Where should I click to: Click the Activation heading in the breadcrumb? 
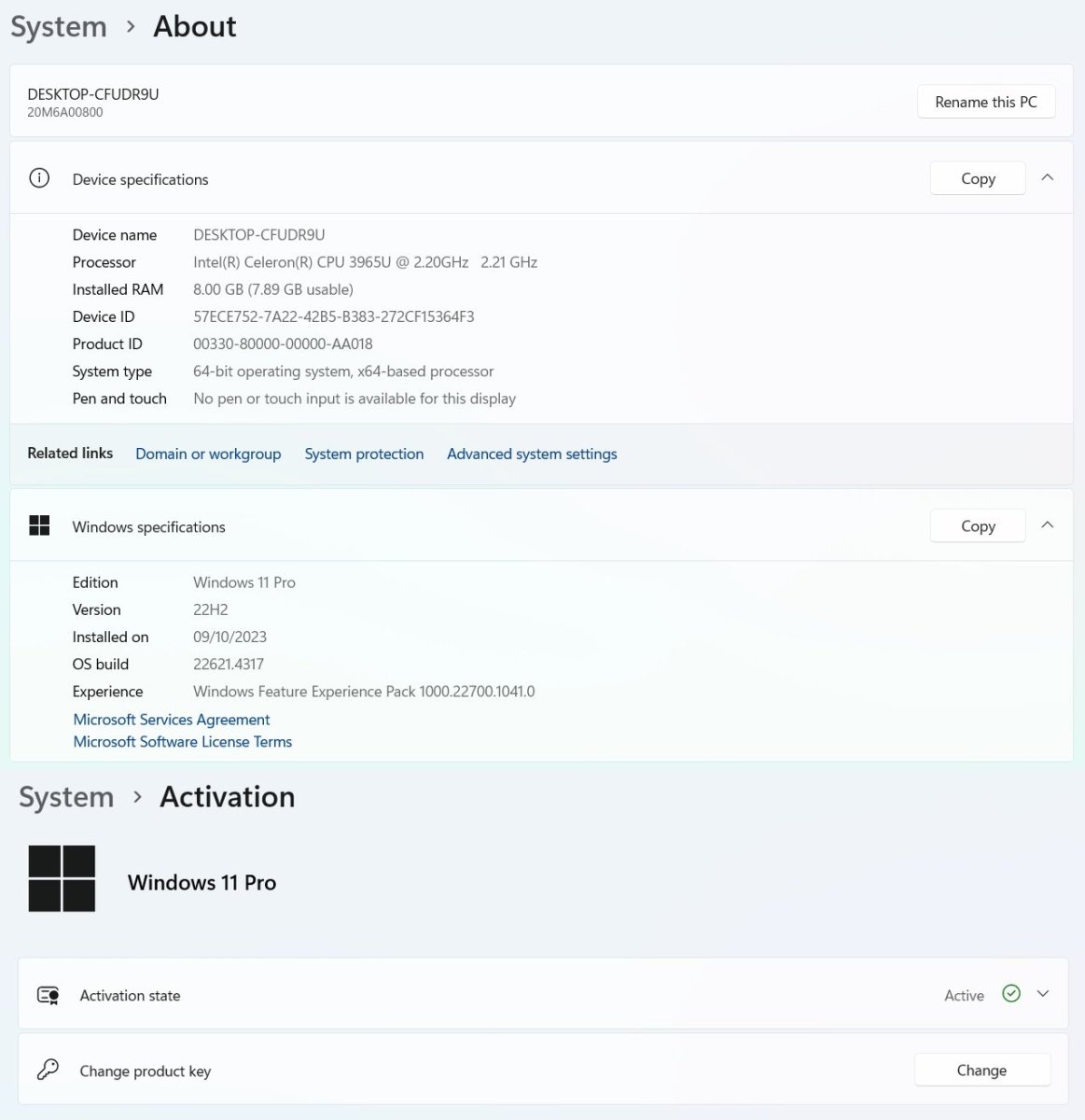(228, 796)
